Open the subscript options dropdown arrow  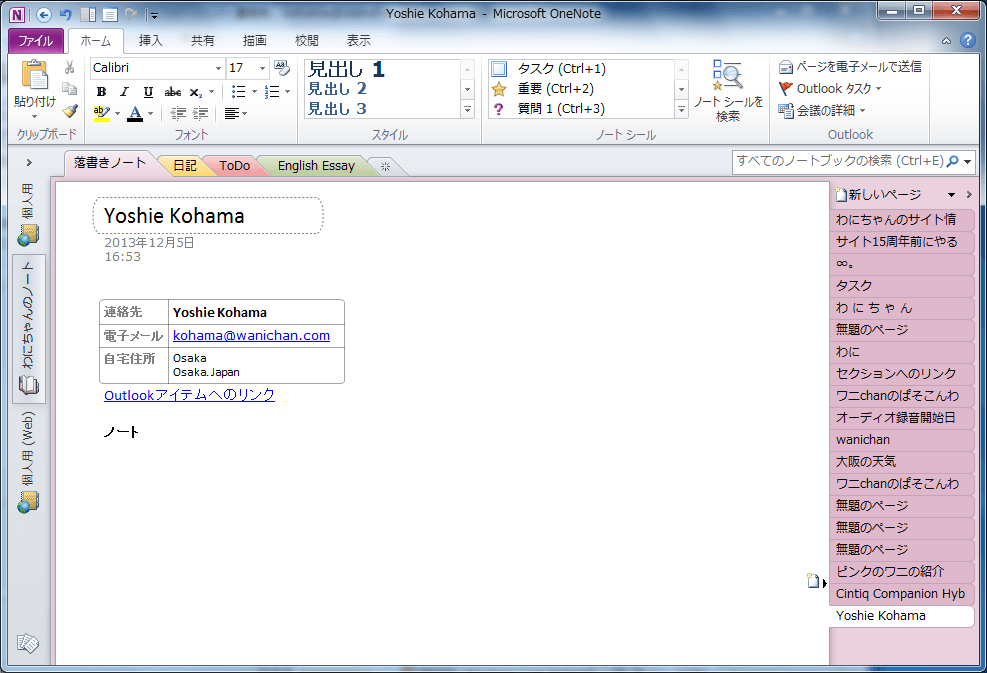point(212,92)
